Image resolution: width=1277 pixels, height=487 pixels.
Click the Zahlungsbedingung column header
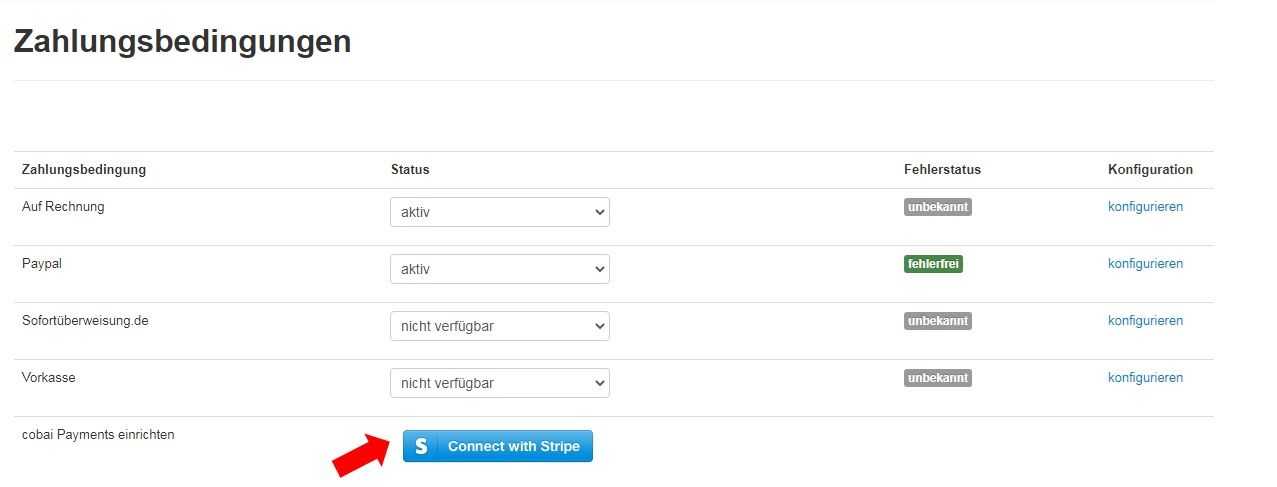pos(84,170)
